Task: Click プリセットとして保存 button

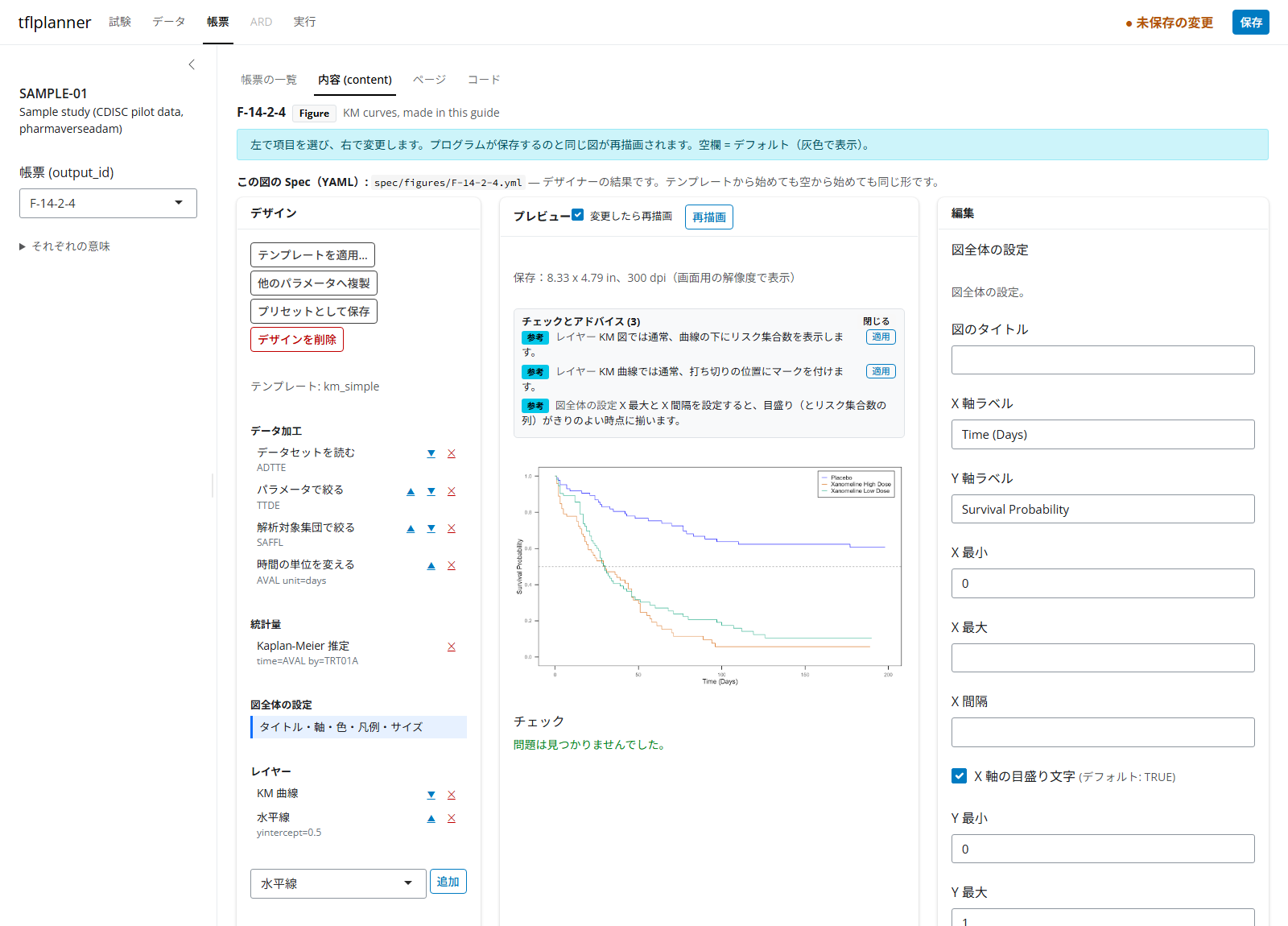Action: (314, 312)
